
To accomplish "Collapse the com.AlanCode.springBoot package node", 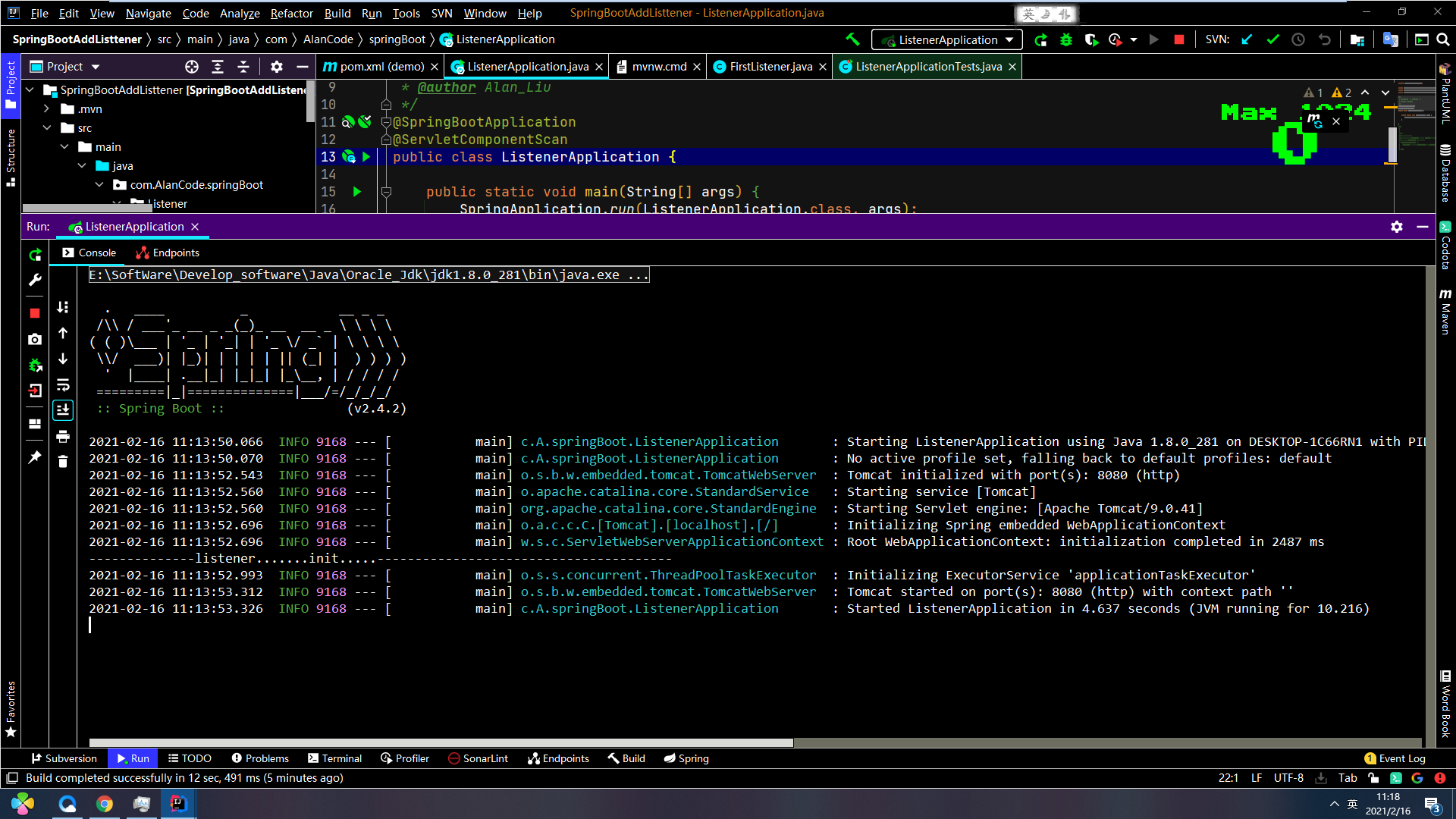I will coord(99,185).
